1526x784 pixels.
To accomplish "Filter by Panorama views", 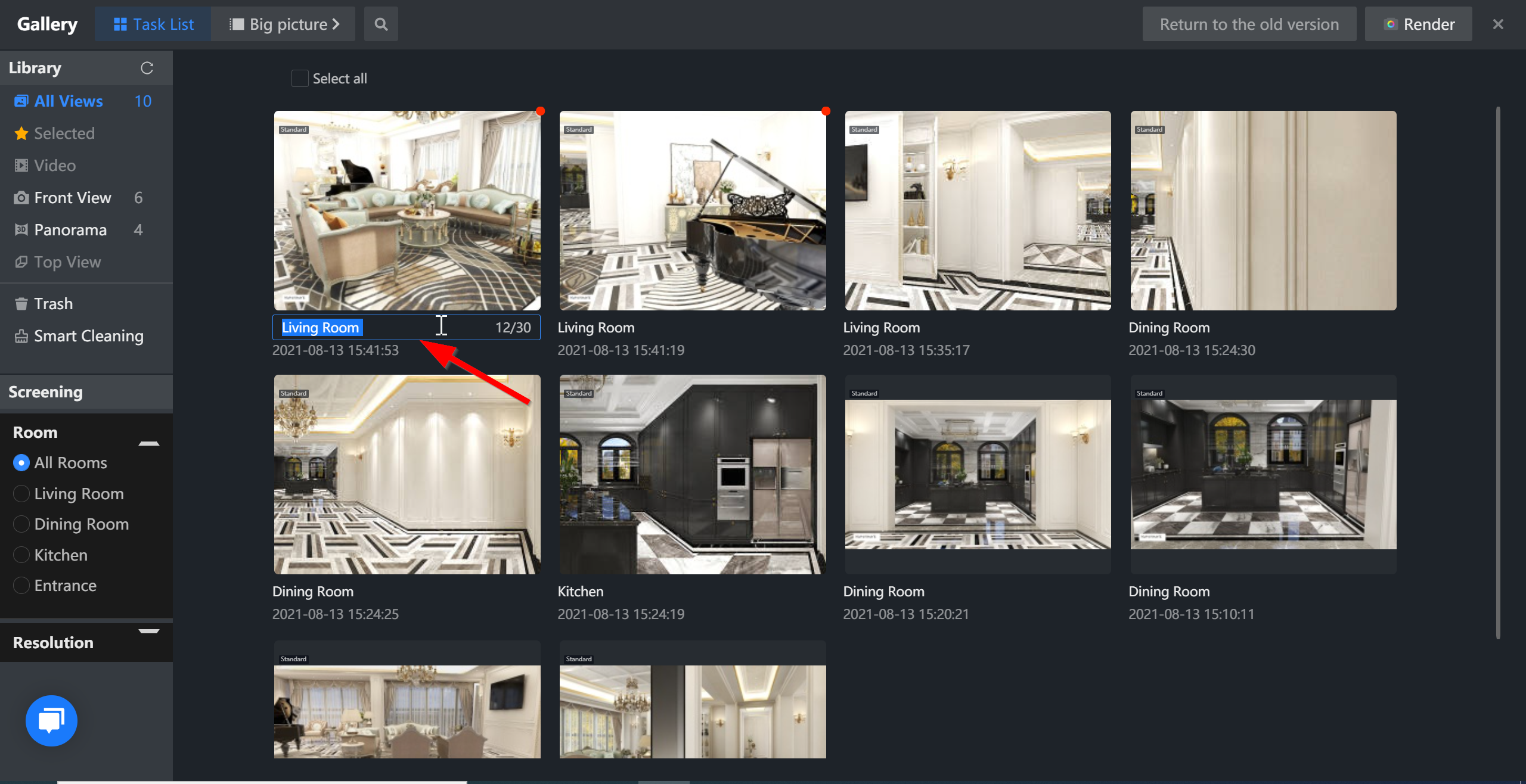I will (70, 230).
